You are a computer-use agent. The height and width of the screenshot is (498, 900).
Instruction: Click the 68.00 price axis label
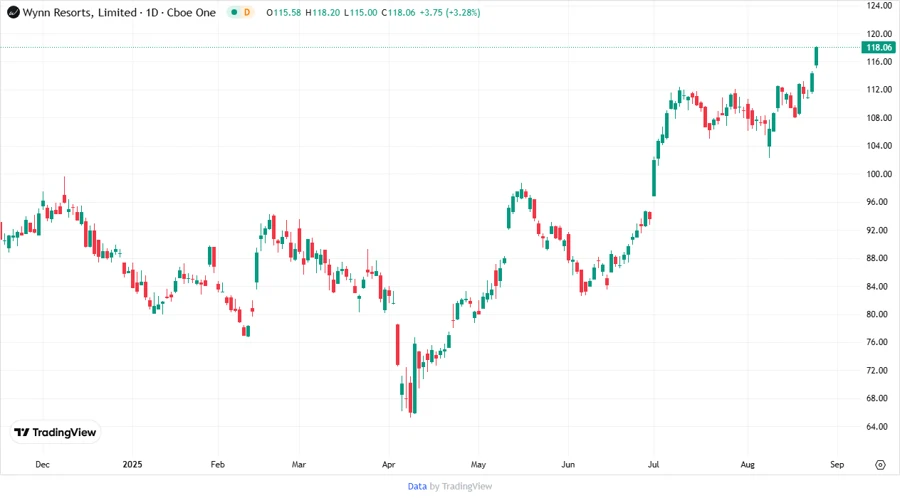pos(879,398)
